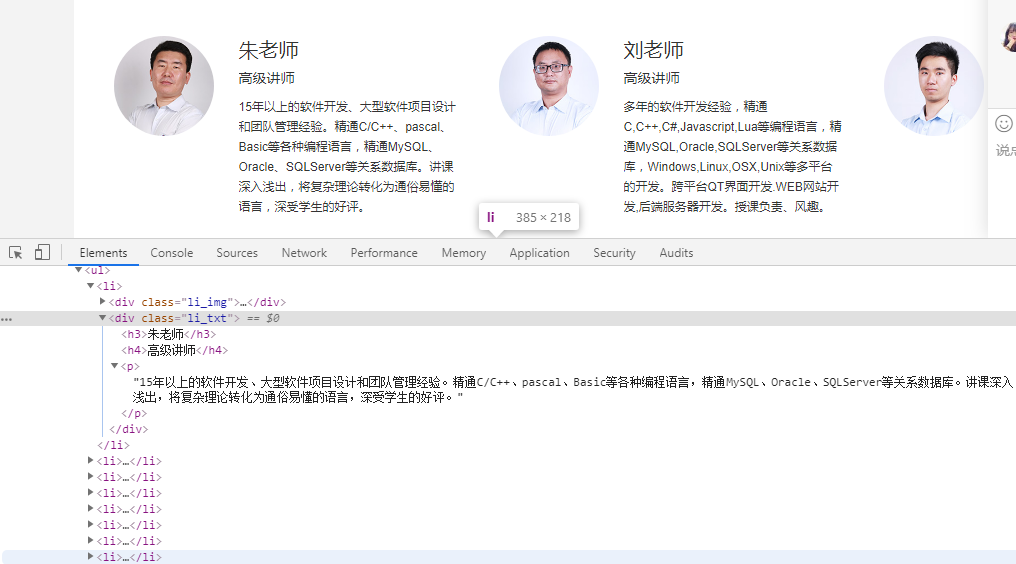This screenshot has height=564, width=1016.
Task: Expand the third li node
Action: tap(91, 476)
